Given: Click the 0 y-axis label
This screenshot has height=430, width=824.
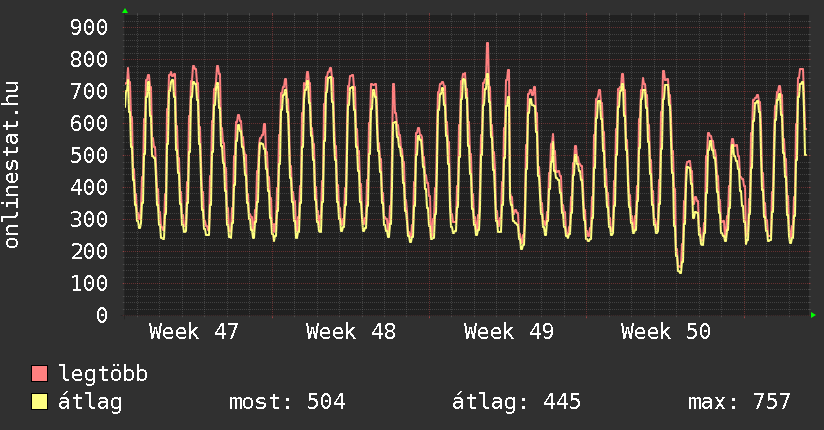Looking at the screenshot, I should pyautogui.click(x=101, y=315).
